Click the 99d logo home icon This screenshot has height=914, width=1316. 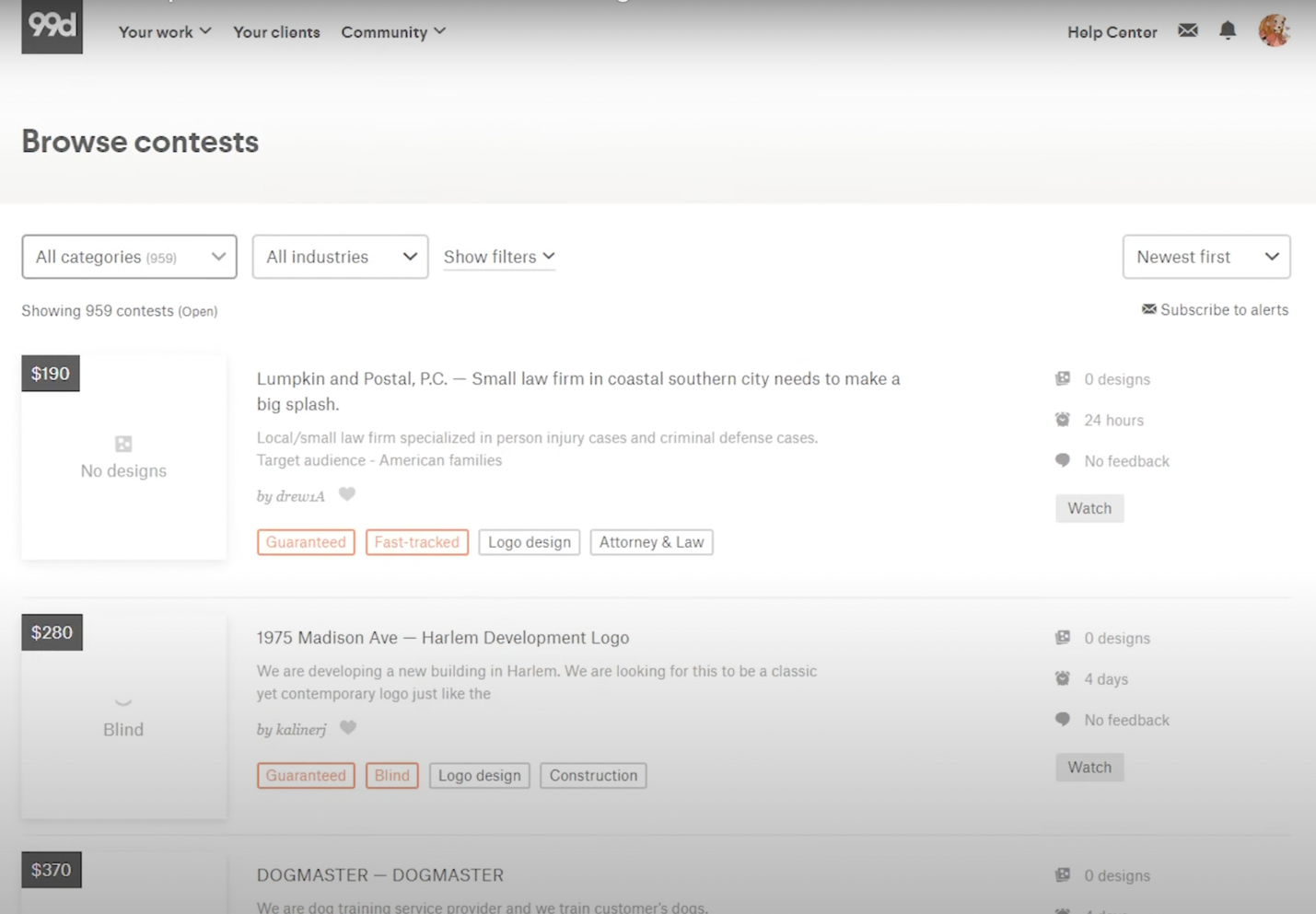tap(52, 27)
